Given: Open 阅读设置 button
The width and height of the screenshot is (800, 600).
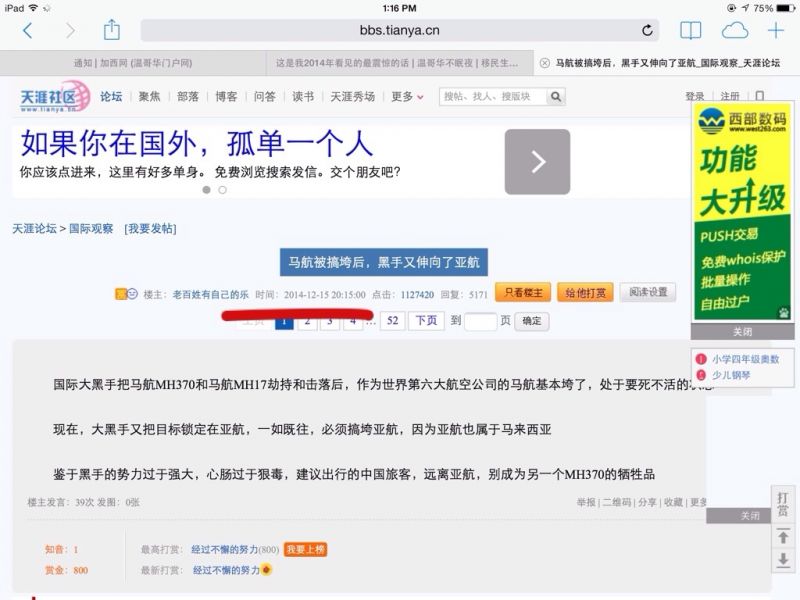Looking at the screenshot, I should tap(648, 292).
